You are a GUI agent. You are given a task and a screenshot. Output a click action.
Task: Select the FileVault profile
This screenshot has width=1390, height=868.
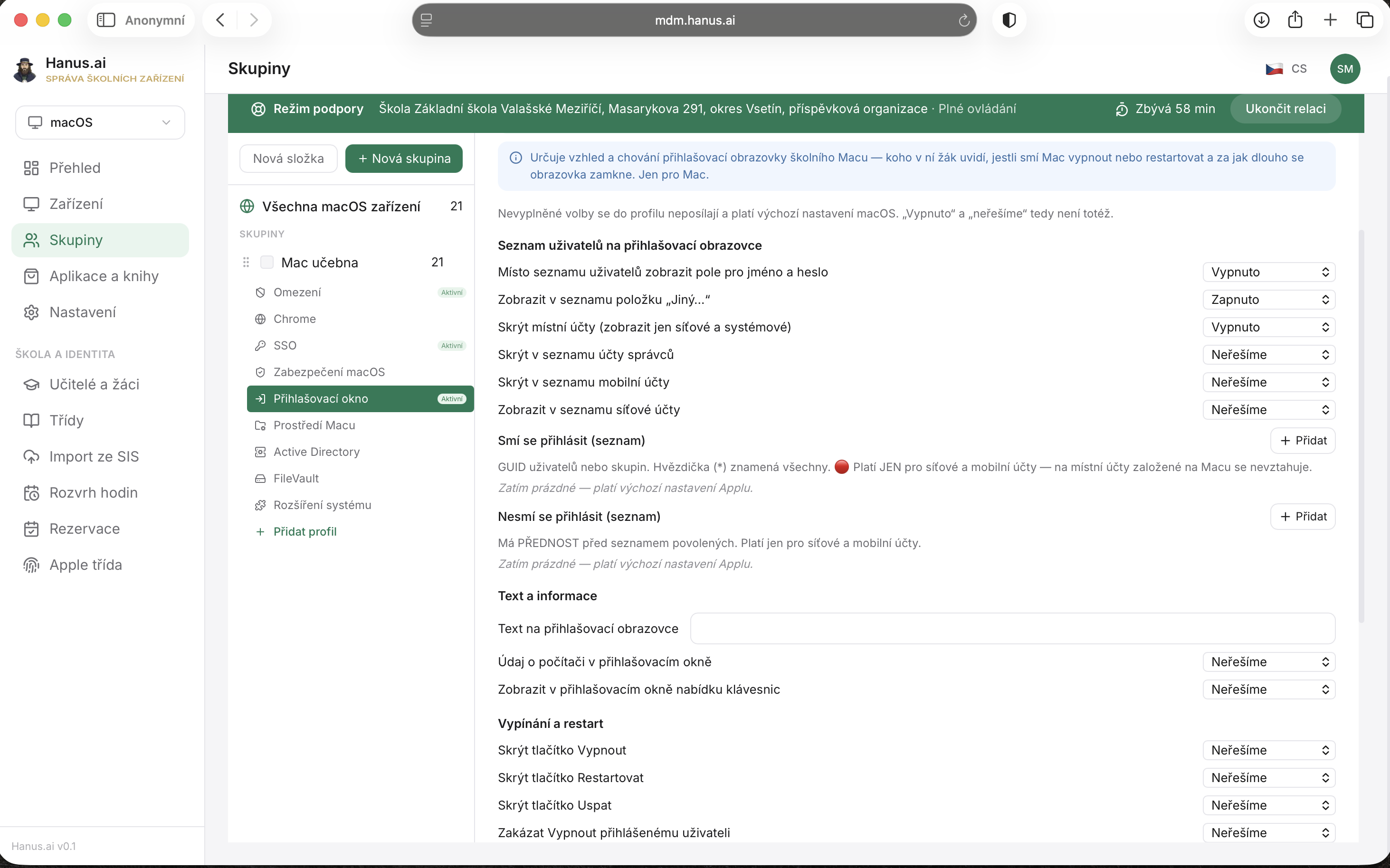(360, 478)
